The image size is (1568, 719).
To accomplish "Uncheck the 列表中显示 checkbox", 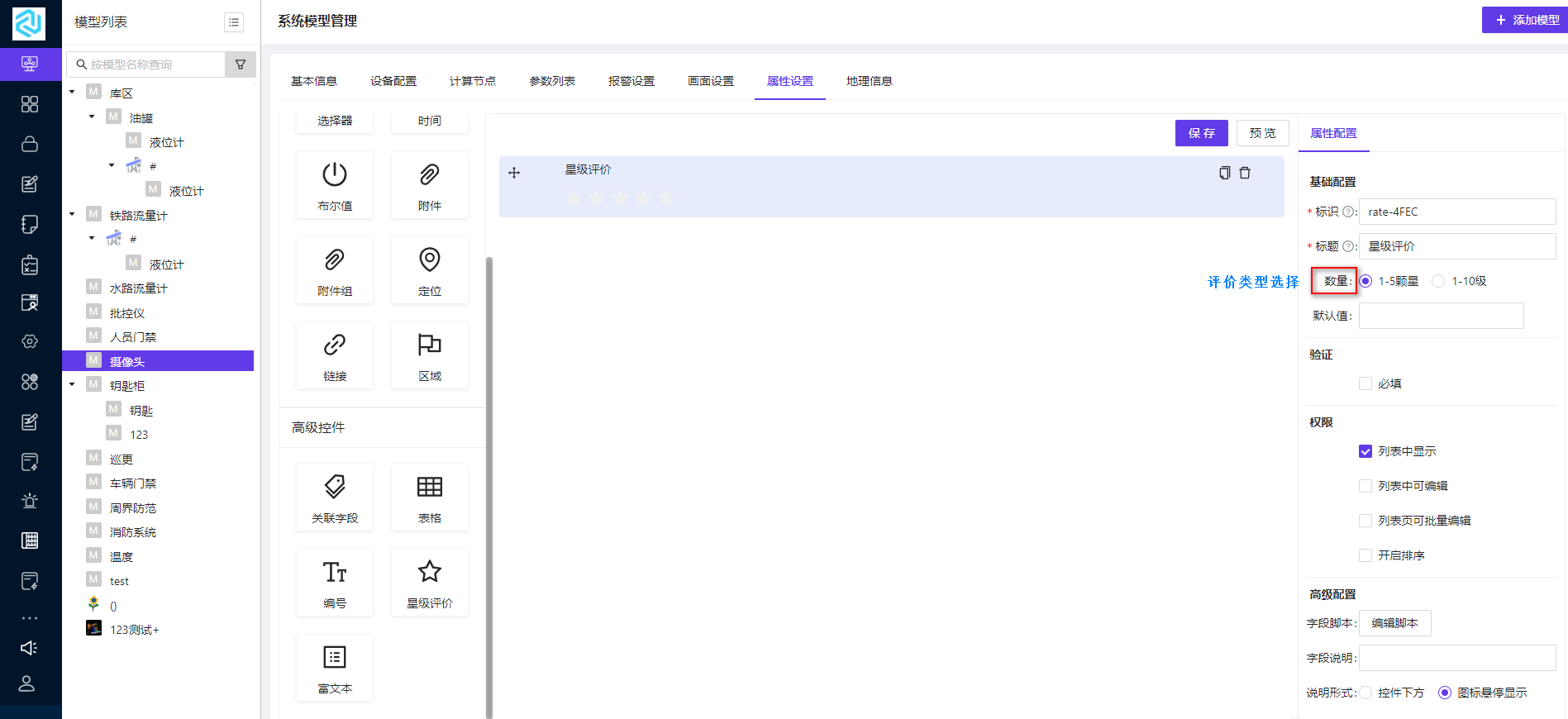I will (1365, 451).
